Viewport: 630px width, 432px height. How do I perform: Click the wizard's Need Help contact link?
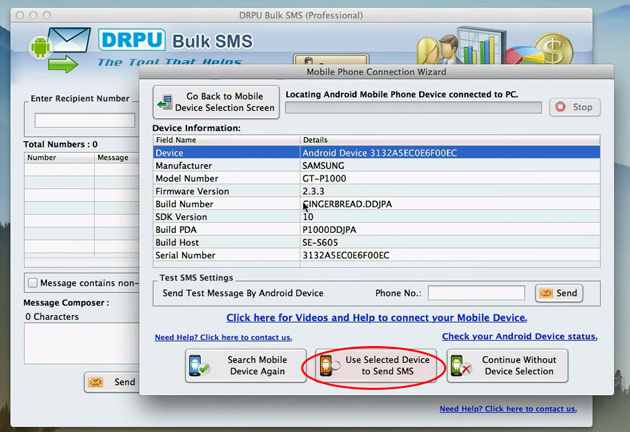click(x=223, y=338)
